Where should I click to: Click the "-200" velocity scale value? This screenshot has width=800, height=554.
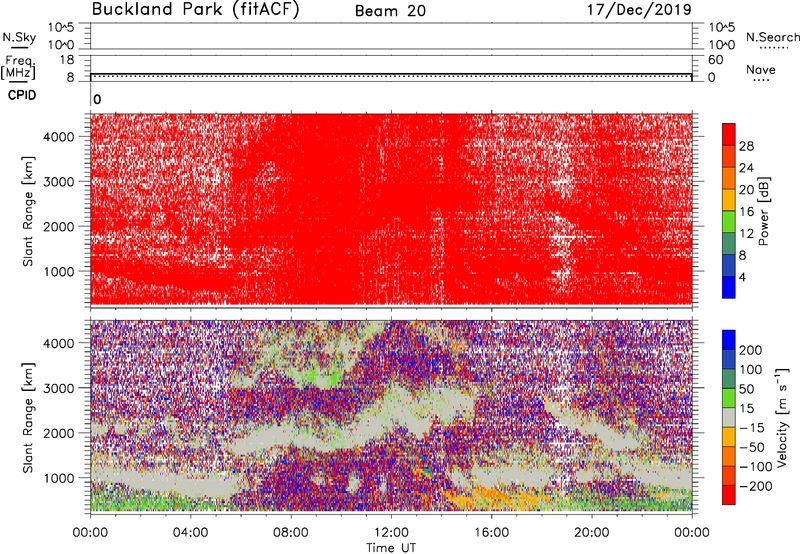(756, 486)
